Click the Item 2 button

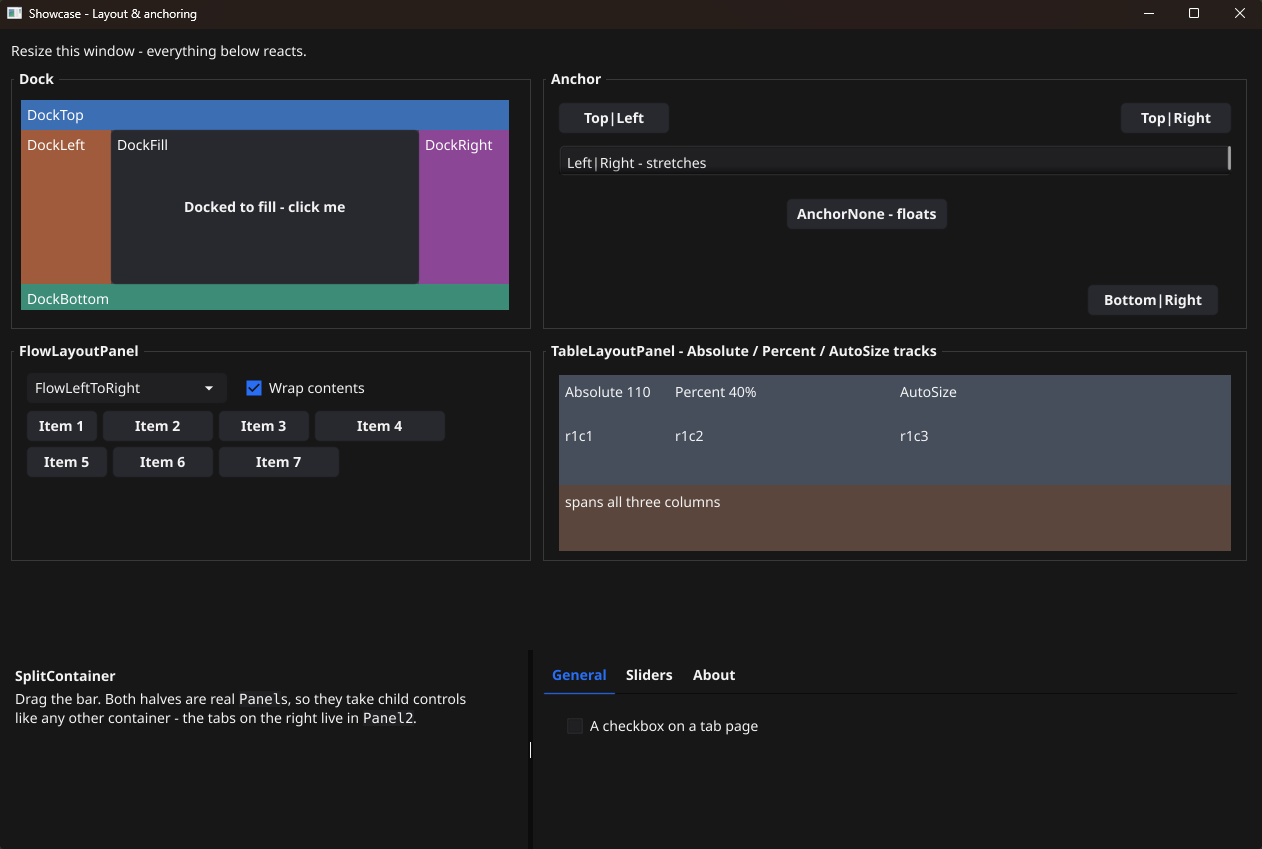tap(158, 426)
